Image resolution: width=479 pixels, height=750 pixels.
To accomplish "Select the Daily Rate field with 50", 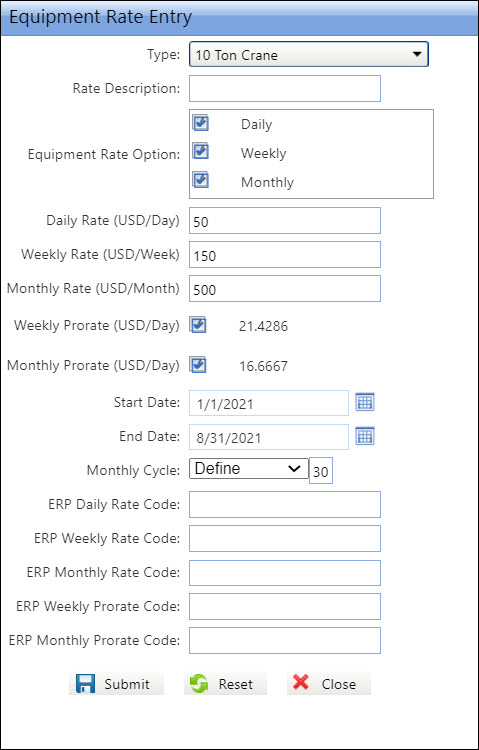I will point(285,221).
